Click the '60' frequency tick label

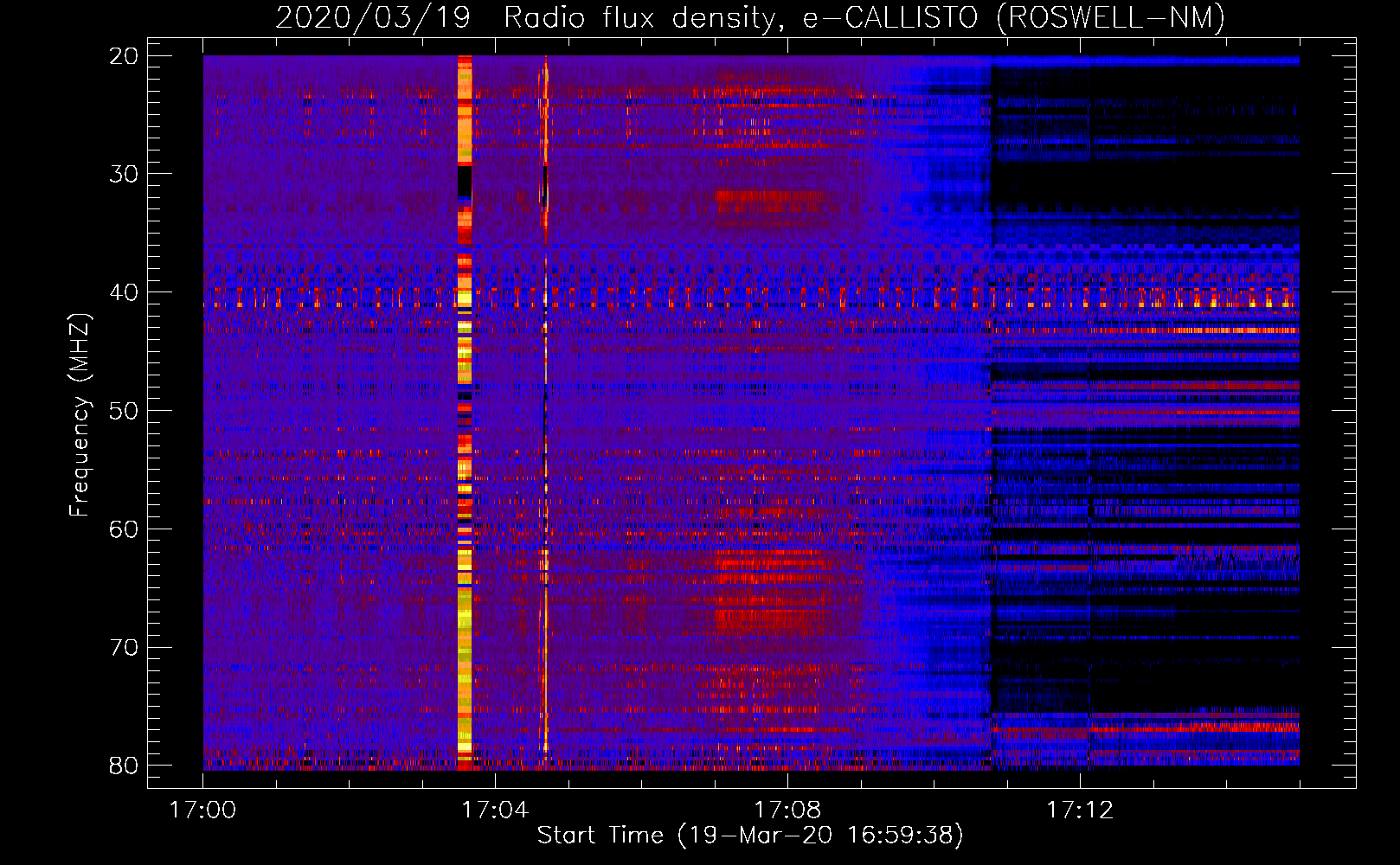pyautogui.click(x=124, y=529)
